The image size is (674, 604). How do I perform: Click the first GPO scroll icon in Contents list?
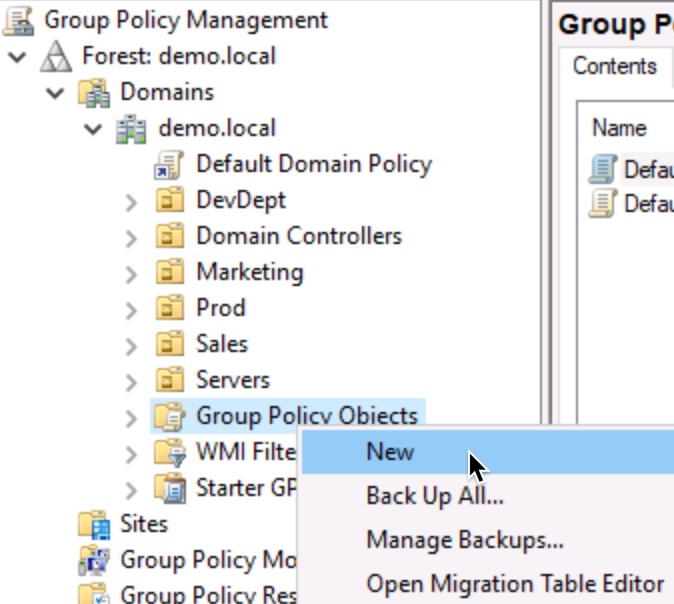[x=603, y=169]
